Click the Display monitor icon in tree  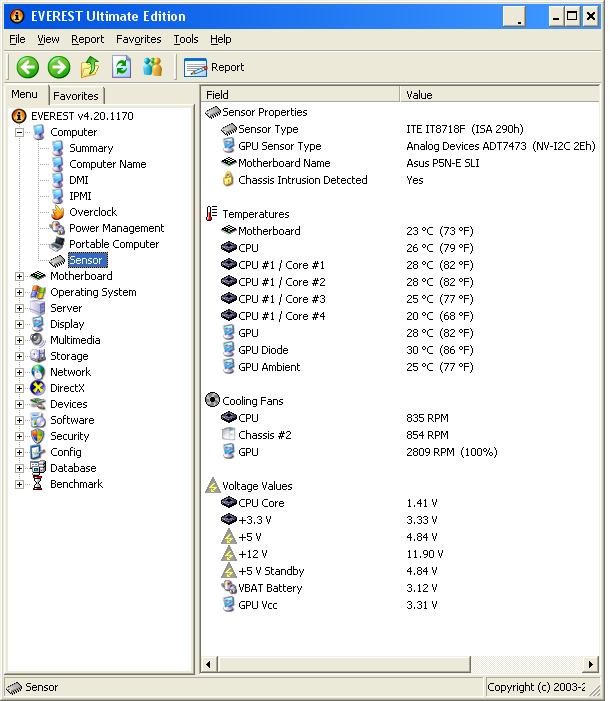tap(38, 324)
